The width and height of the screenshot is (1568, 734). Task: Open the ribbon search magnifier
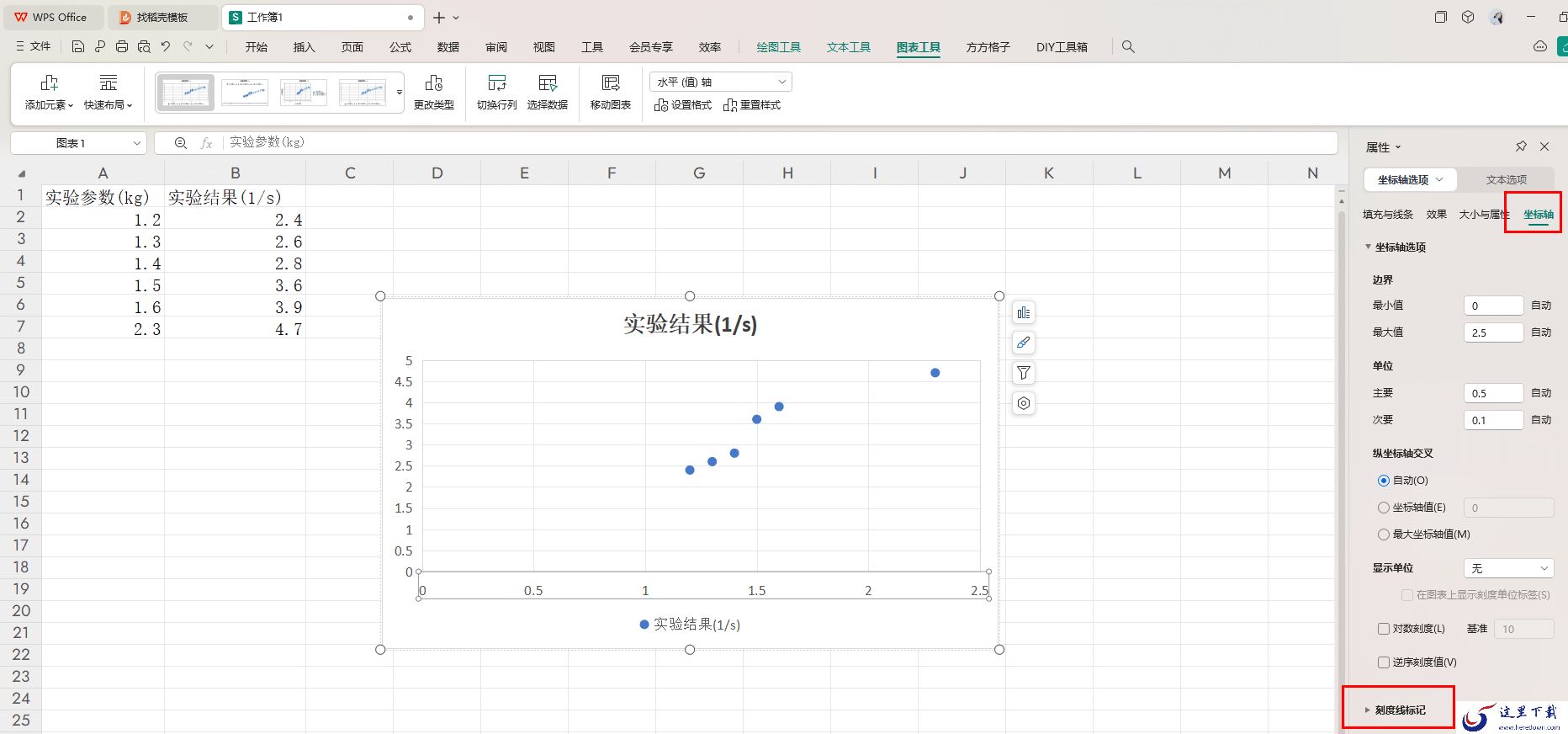[x=1128, y=47]
